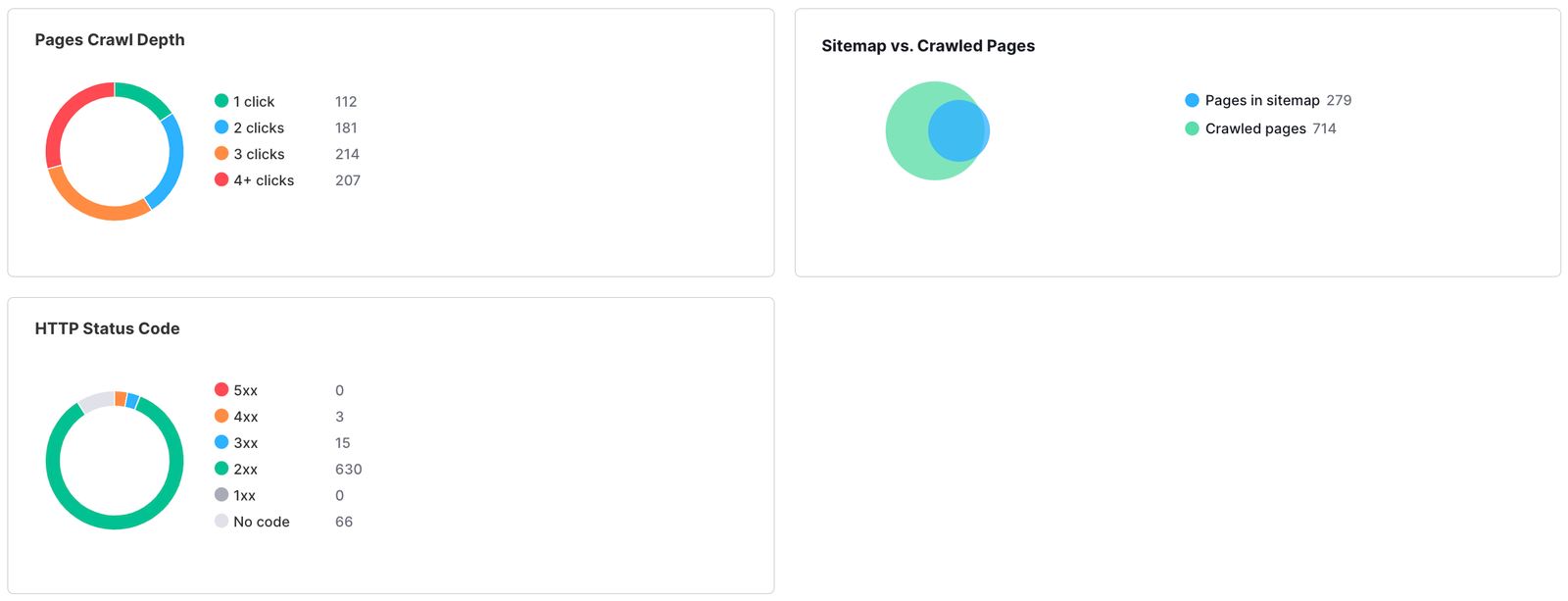Open the 279 pages in sitemap count
Viewport: 1568px width, 601px height.
pyautogui.click(x=1339, y=100)
